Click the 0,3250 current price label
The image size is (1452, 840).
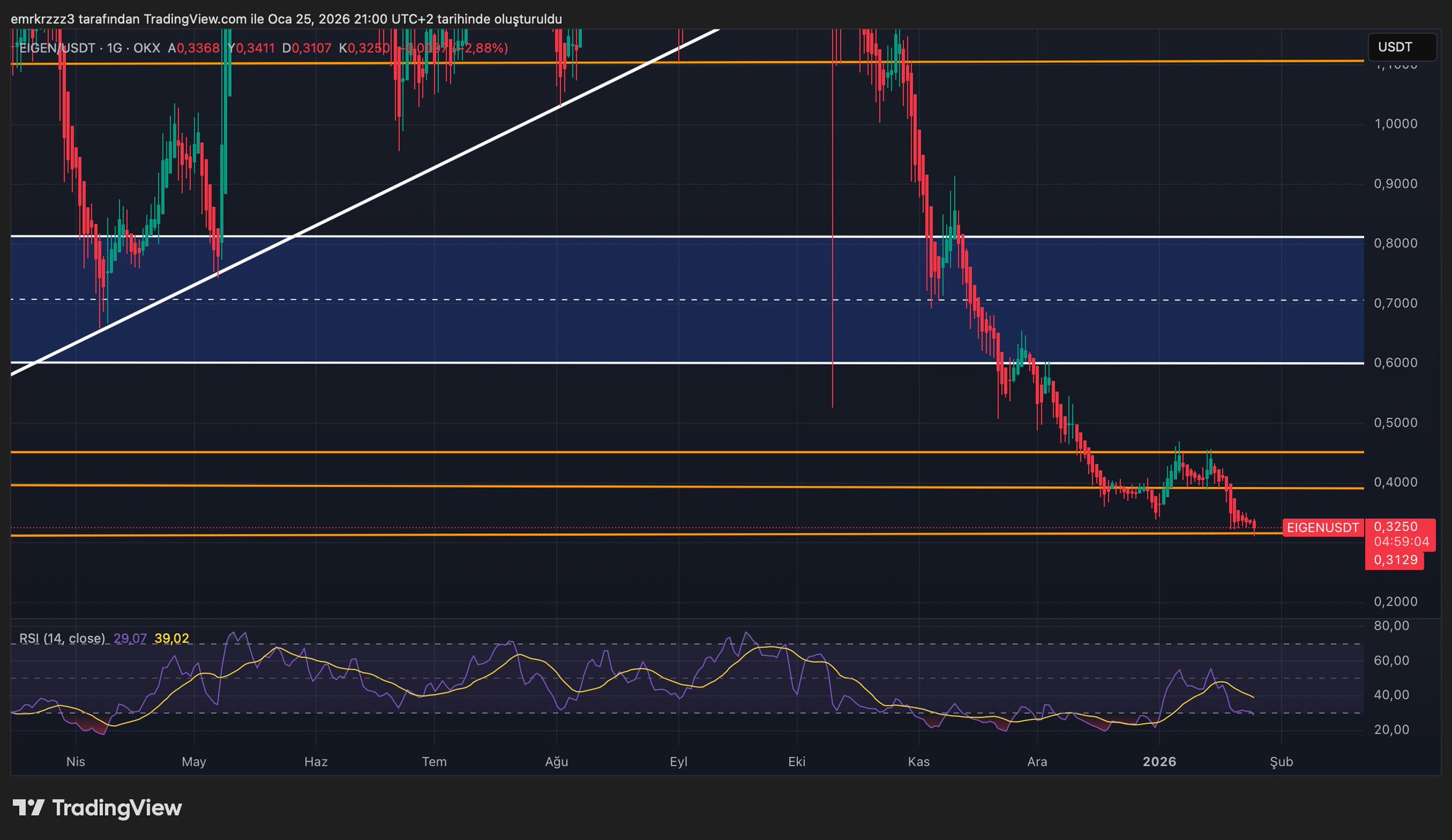tap(1395, 527)
